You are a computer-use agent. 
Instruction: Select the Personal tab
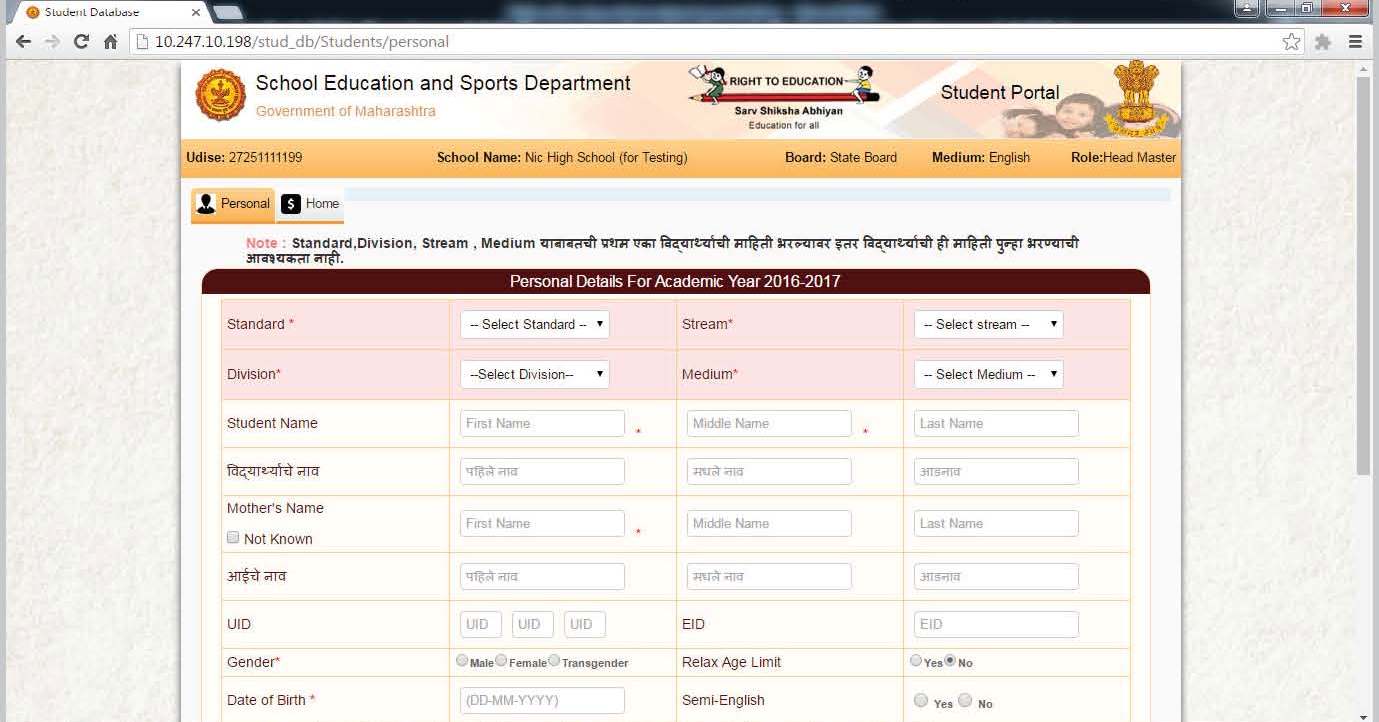tap(232, 203)
